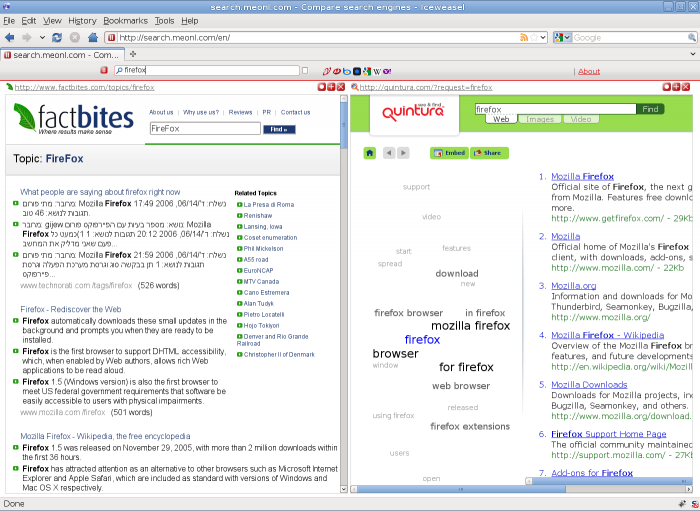
Task: Open the Firefox Support Home Page link
Action: tap(608, 434)
